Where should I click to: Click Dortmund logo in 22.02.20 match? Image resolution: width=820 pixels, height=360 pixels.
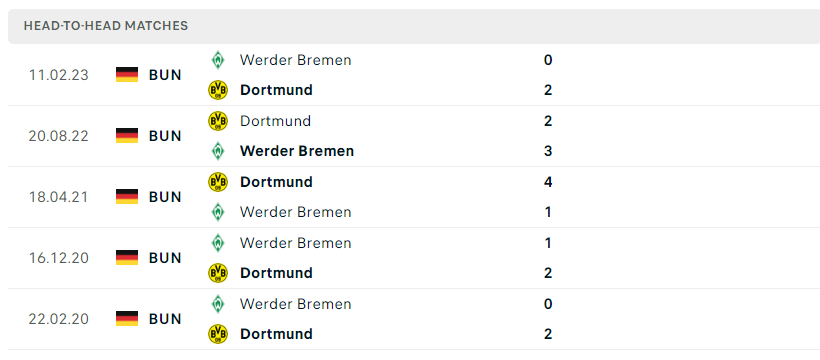click(218, 334)
